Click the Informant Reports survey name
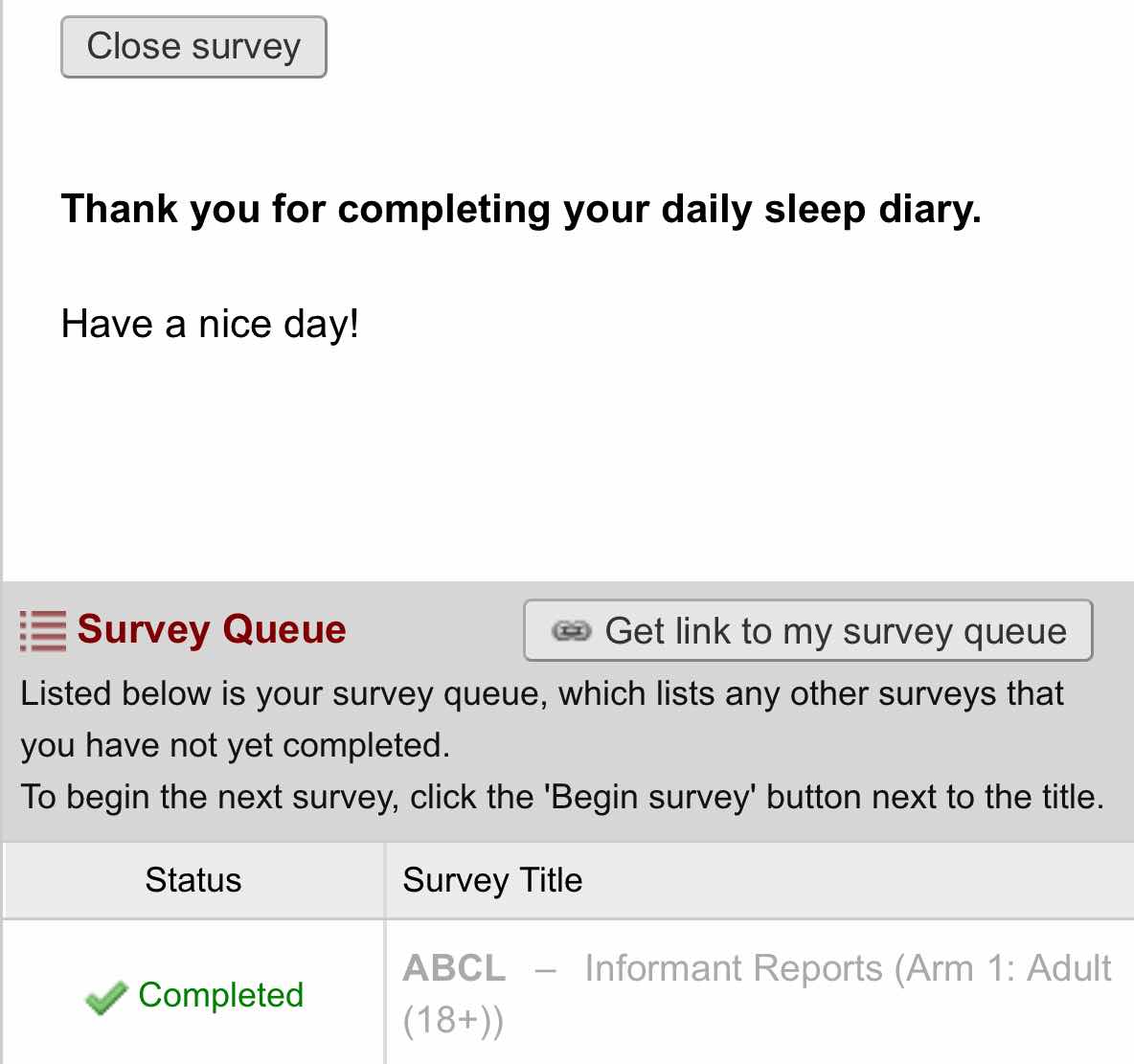Image resolution: width=1134 pixels, height=1064 pixels. point(734,968)
